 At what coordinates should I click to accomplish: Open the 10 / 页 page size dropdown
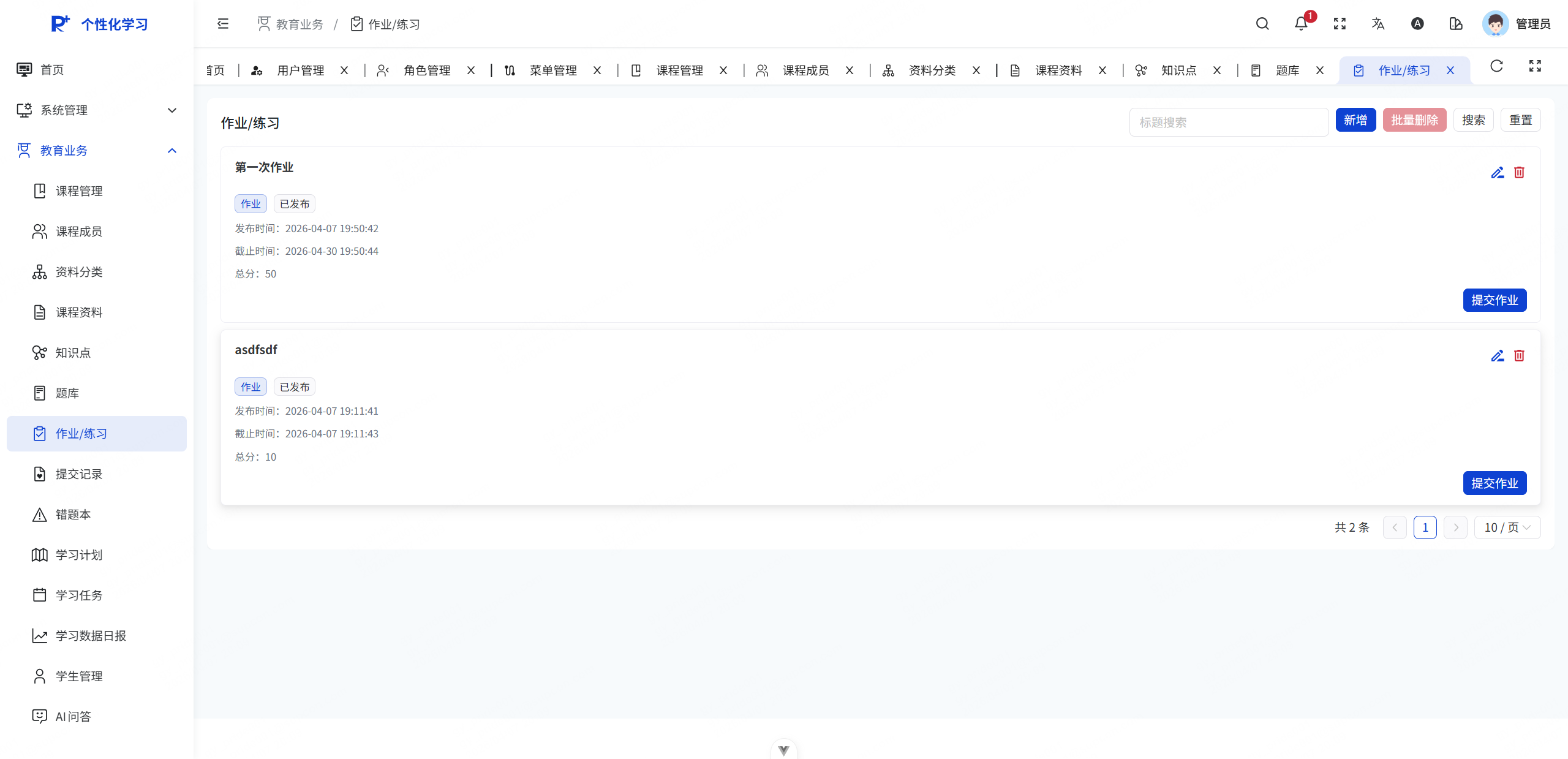pos(1507,527)
